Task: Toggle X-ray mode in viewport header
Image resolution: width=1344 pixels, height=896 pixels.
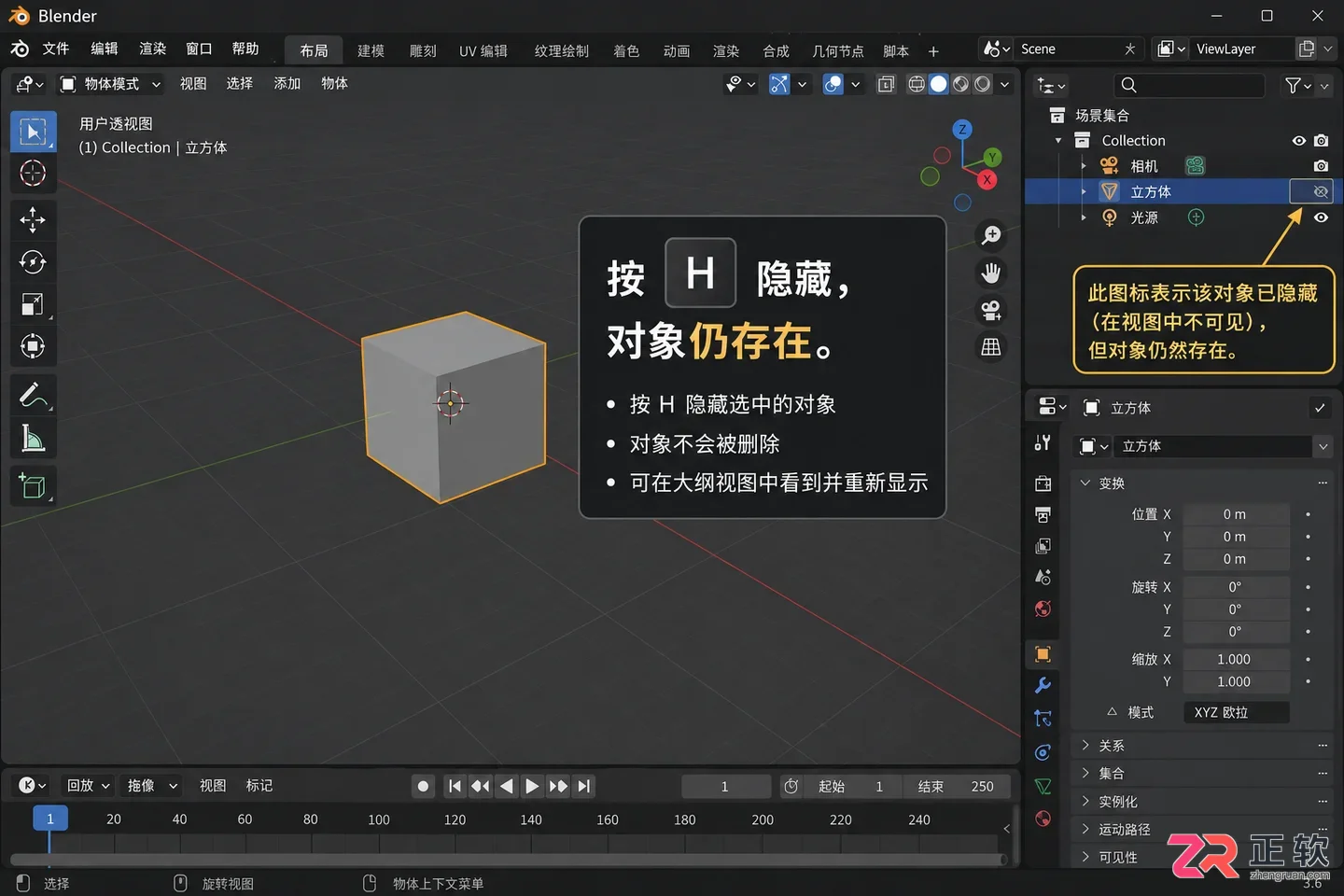Action: point(886,84)
